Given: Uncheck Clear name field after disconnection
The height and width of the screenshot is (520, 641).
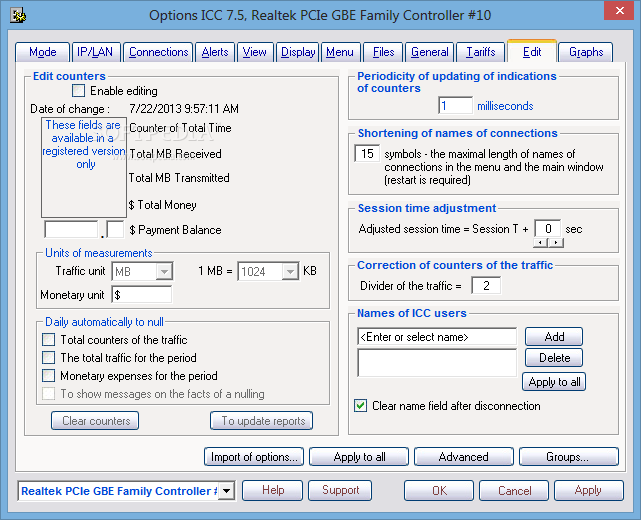Looking at the screenshot, I should pos(360,406).
